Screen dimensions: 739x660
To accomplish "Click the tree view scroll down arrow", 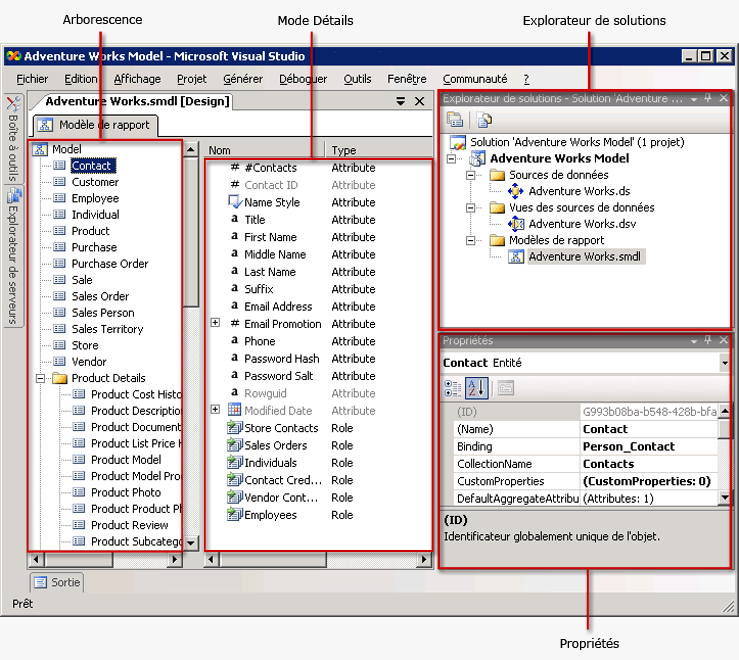I will [190, 543].
